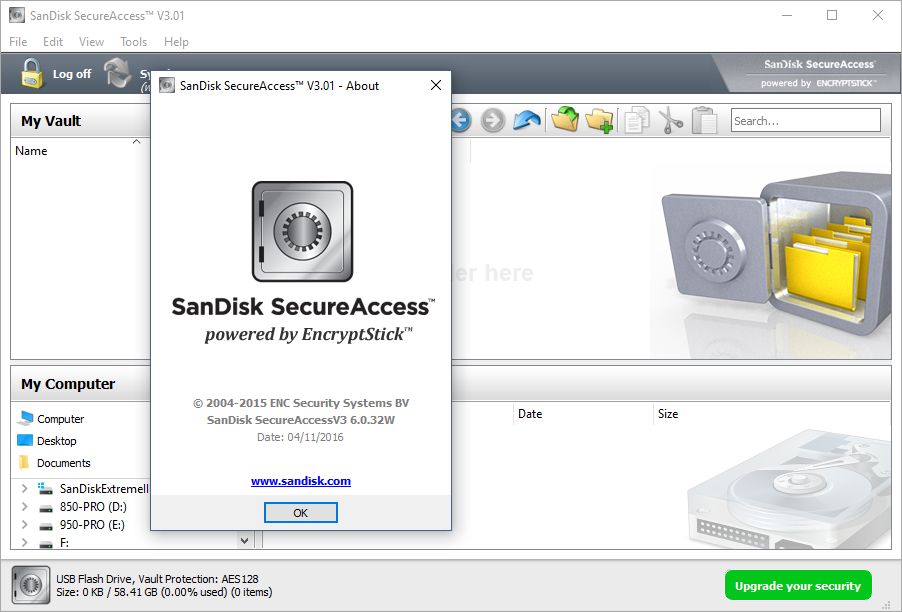
Task: Expand the 950-PRO (E:) tree node
Action: (25, 525)
